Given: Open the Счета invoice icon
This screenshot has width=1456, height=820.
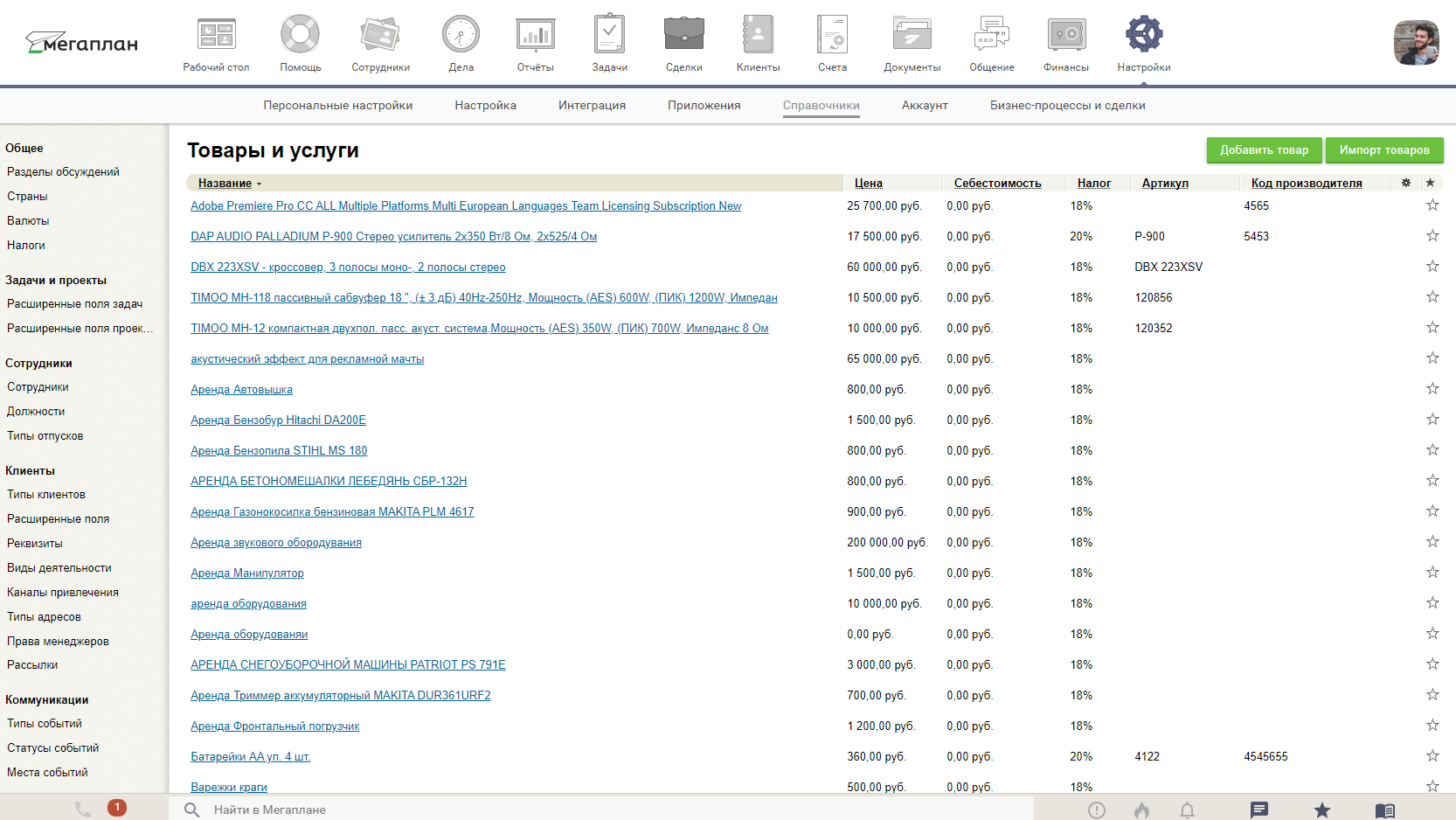Looking at the screenshot, I should [832, 35].
